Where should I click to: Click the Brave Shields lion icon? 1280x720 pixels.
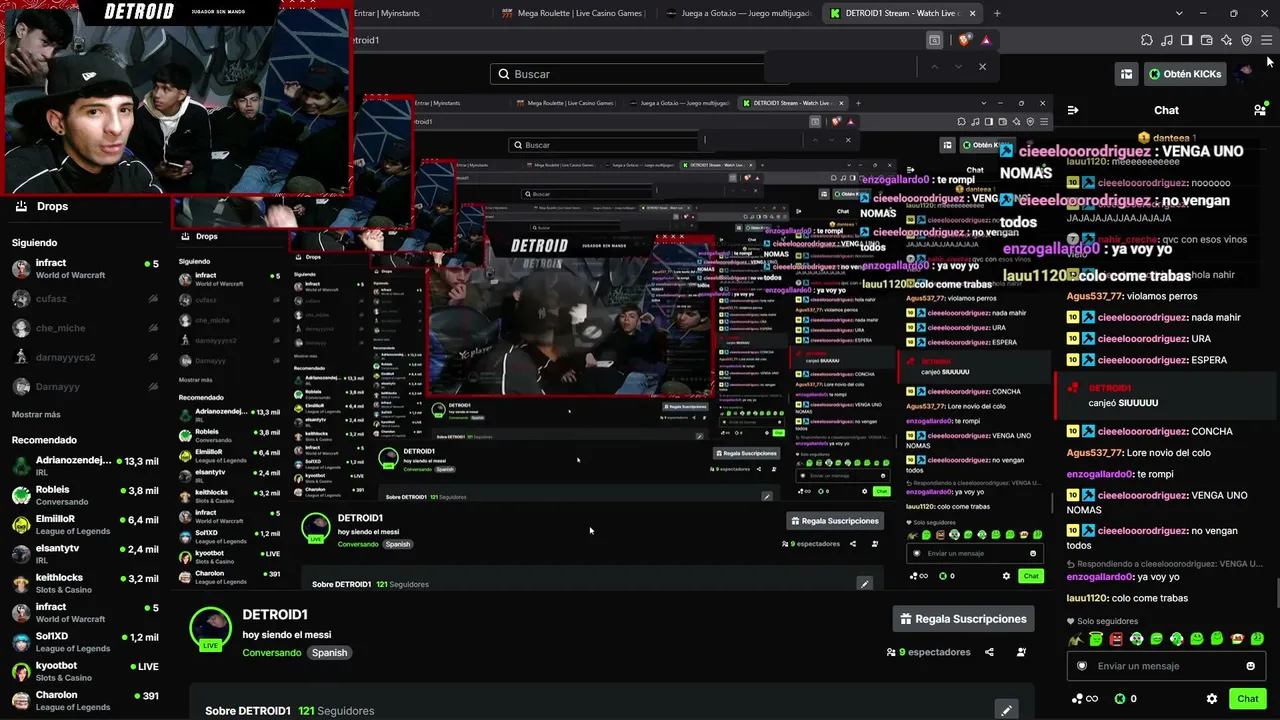click(964, 40)
